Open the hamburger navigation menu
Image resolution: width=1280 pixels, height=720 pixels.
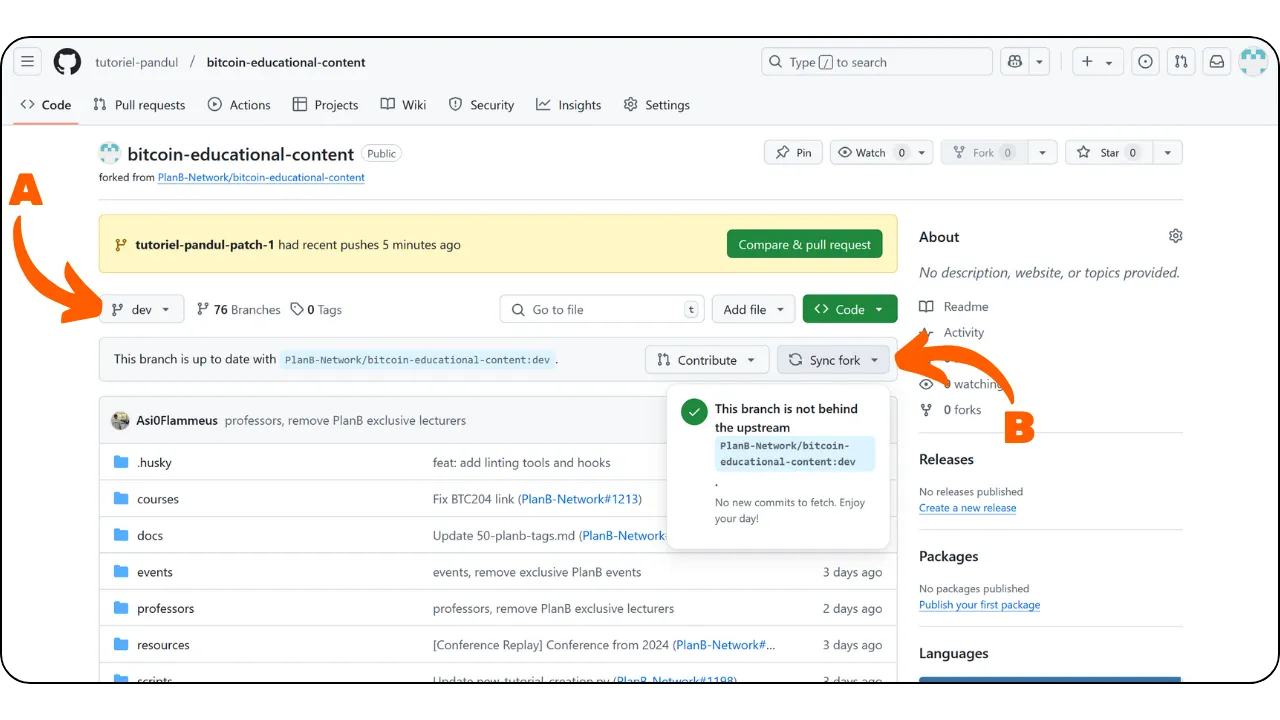pyautogui.click(x=28, y=62)
